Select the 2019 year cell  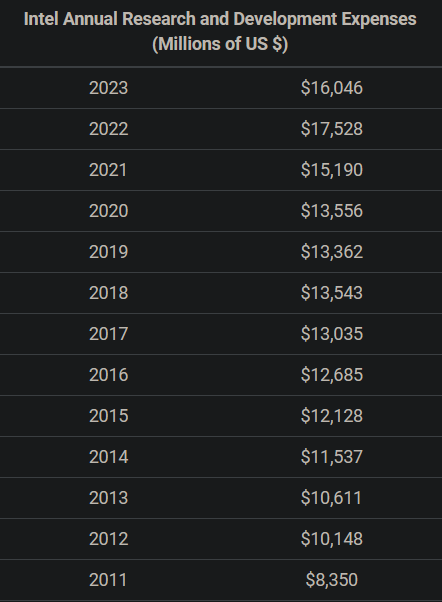click(x=109, y=252)
